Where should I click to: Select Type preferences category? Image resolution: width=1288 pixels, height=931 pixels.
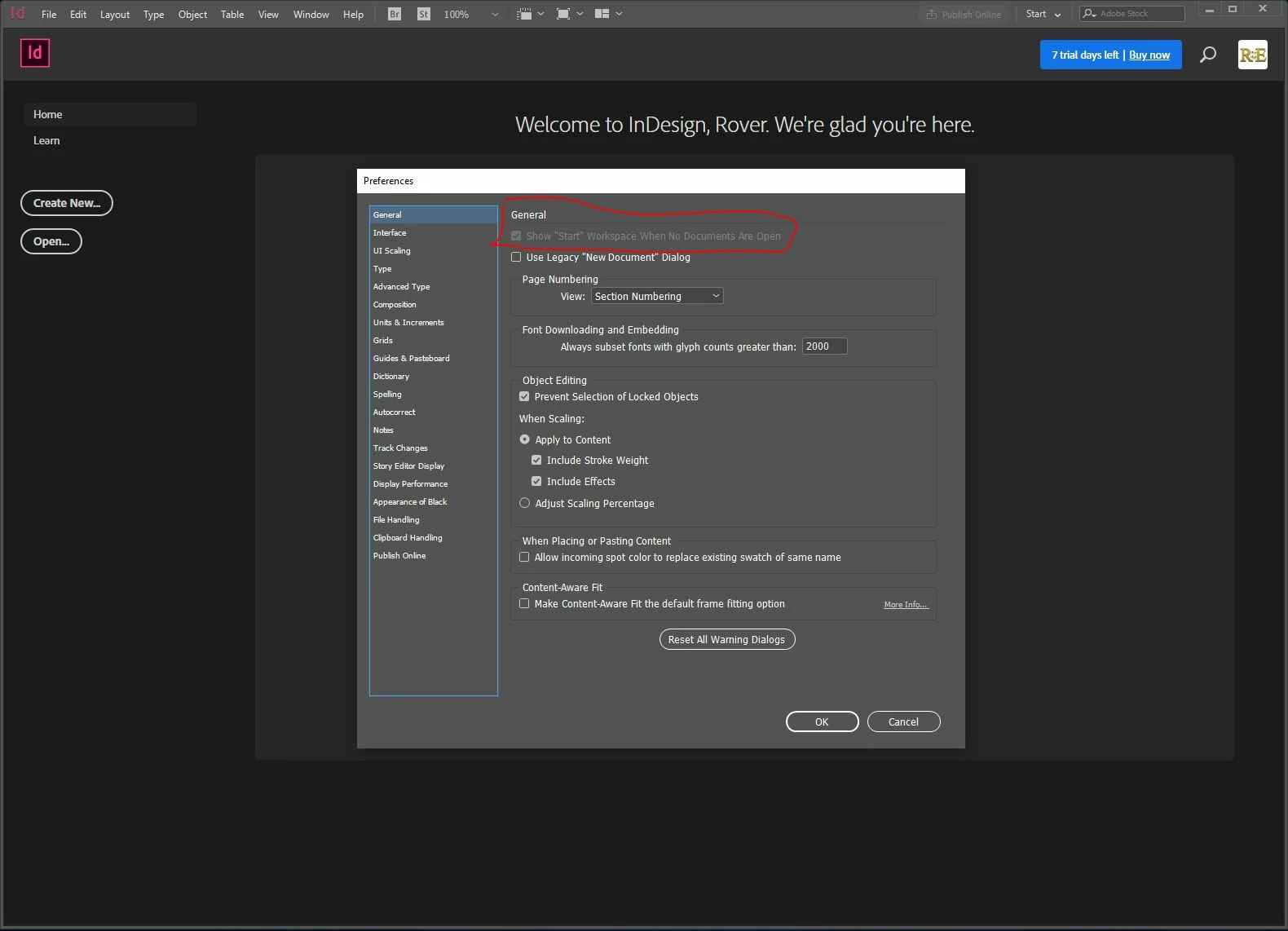(x=433, y=268)
